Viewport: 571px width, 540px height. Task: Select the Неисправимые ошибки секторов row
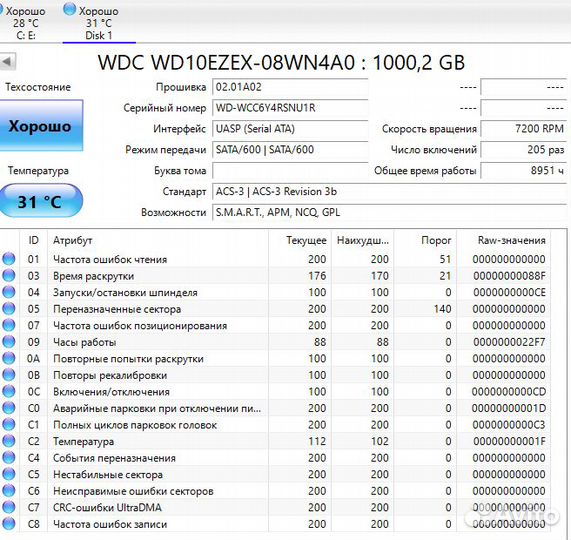pos(275,491)
